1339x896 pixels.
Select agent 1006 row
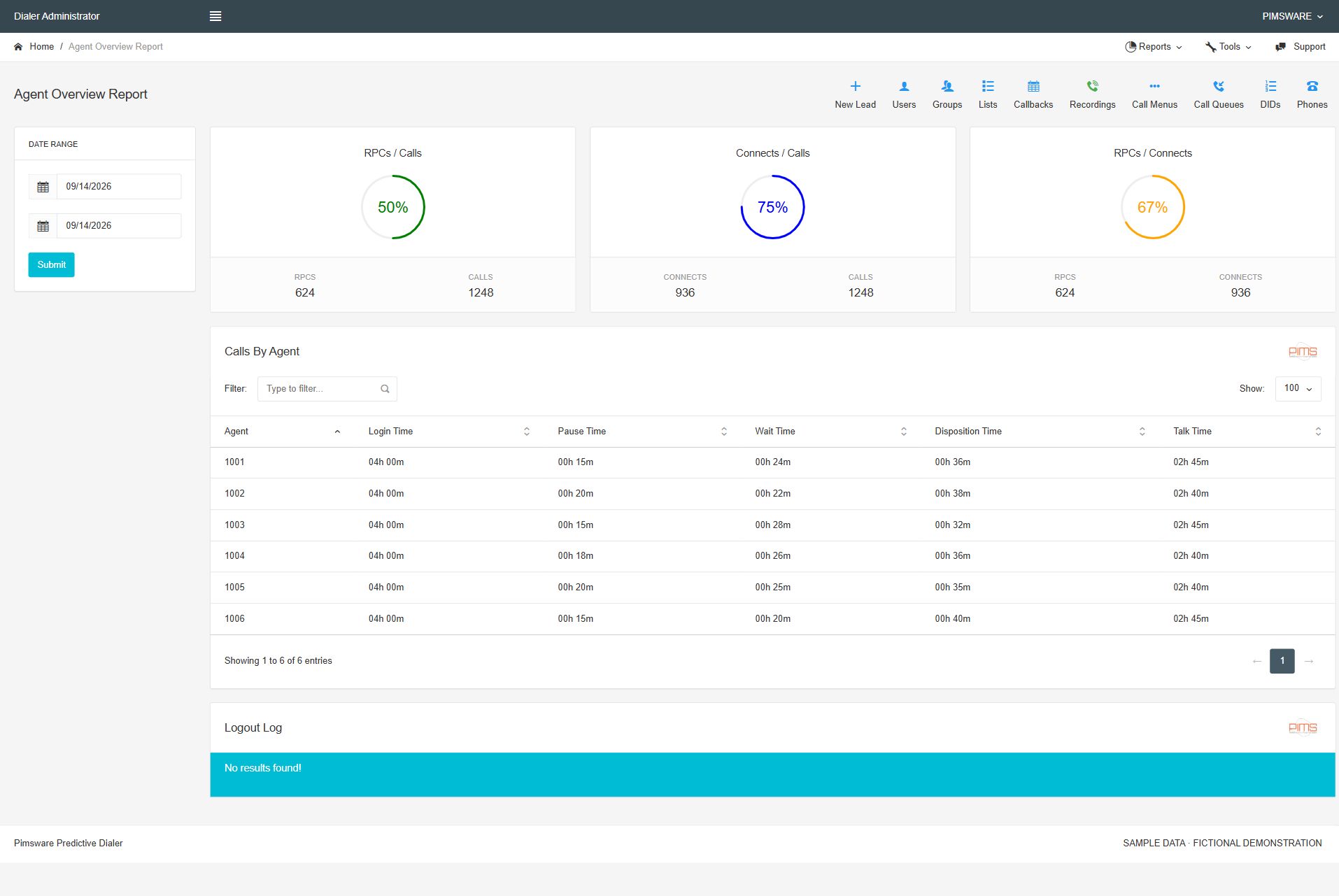(x=772, y=619)
